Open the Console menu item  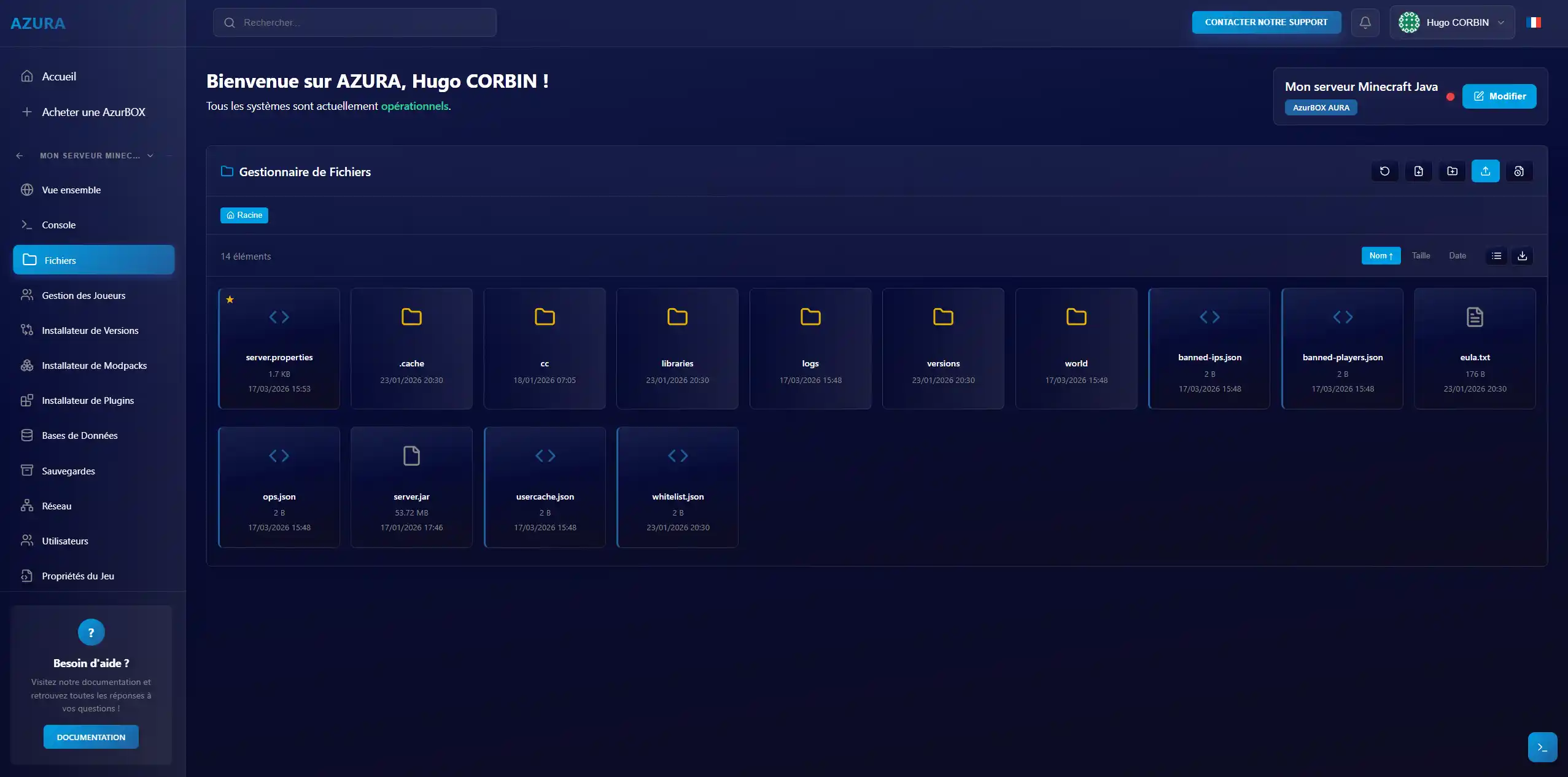pyautogui.click(x=59, y=225)
